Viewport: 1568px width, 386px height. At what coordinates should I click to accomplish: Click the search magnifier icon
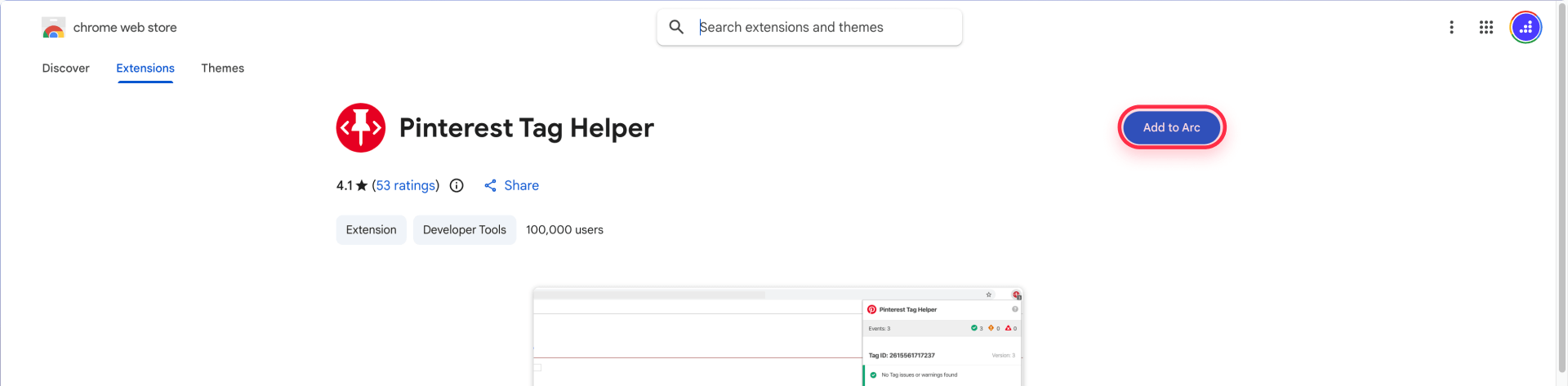pos(676,27)
